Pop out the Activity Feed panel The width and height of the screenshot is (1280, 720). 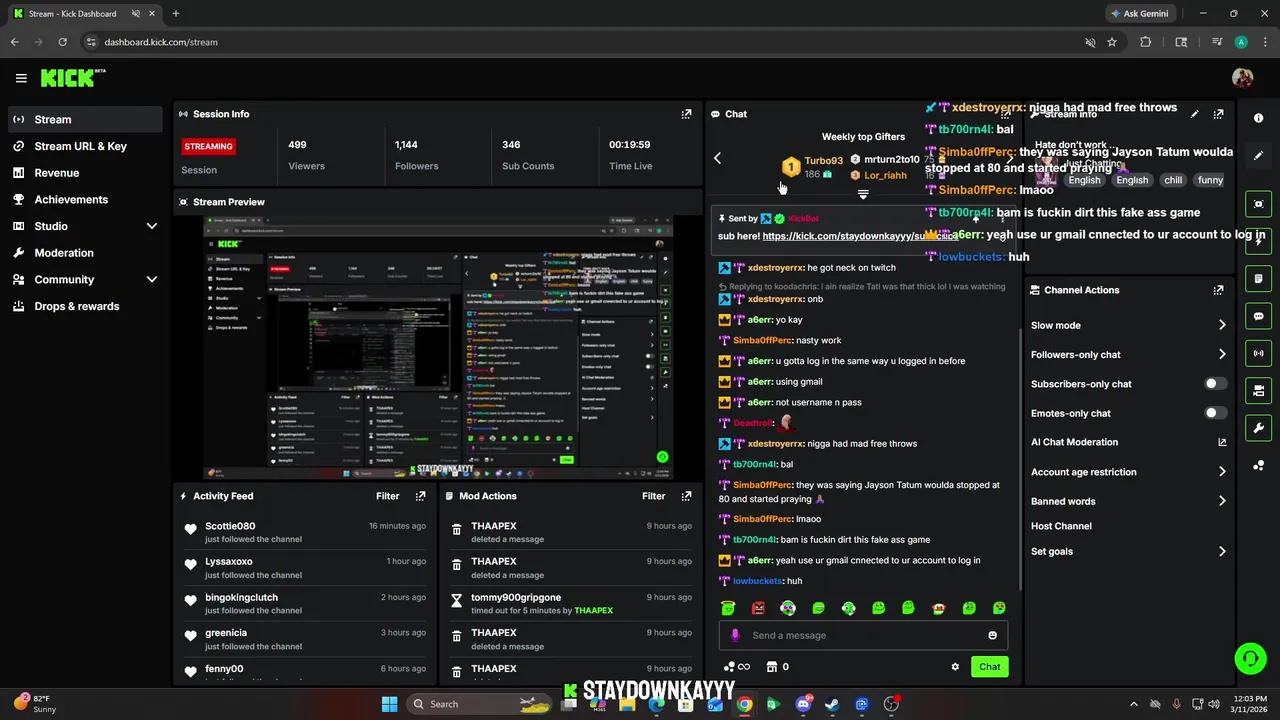pos(420,496)
